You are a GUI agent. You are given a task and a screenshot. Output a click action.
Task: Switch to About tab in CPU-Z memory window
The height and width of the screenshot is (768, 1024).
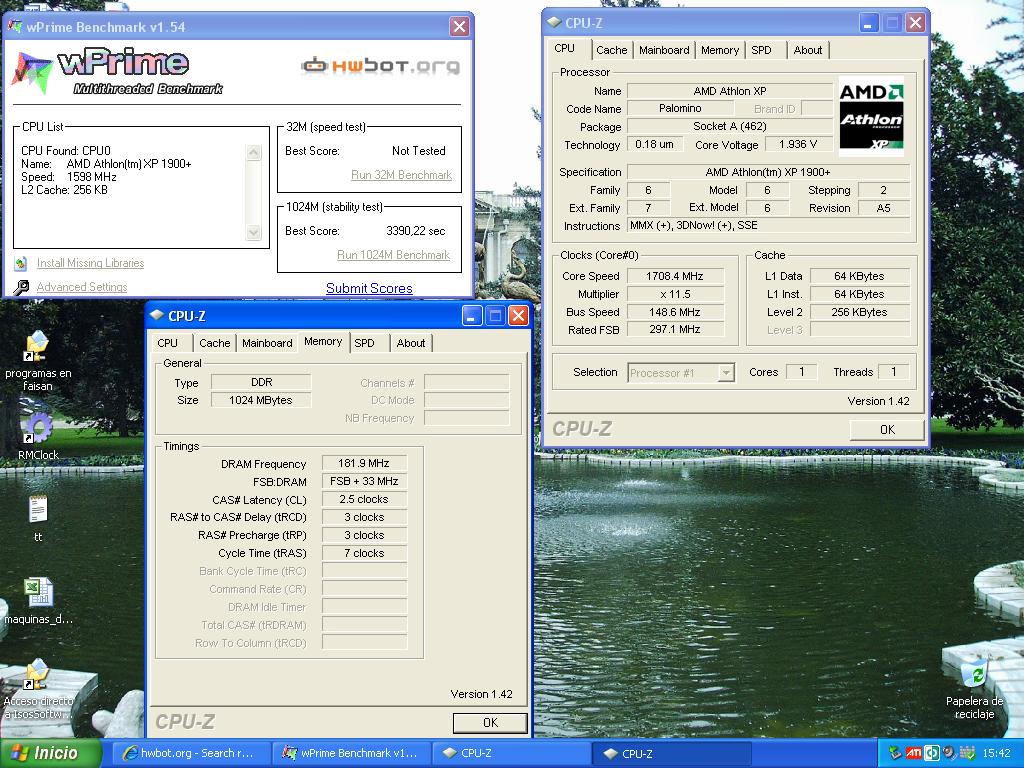click(411, 343)
